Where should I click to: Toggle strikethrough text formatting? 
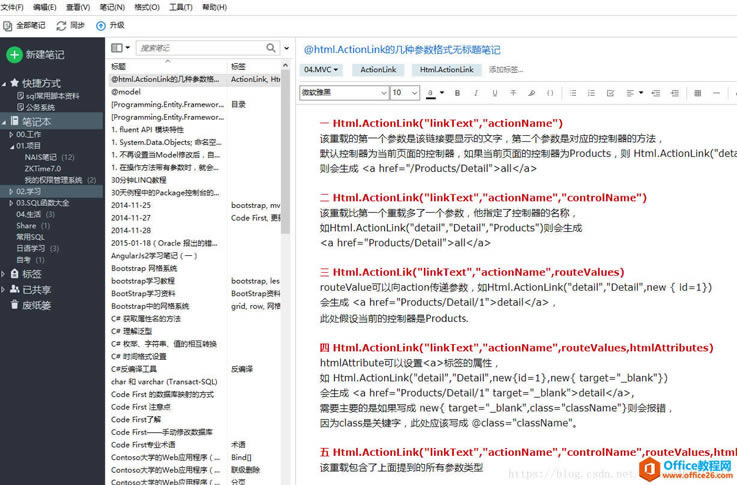[x=513, y=93]
